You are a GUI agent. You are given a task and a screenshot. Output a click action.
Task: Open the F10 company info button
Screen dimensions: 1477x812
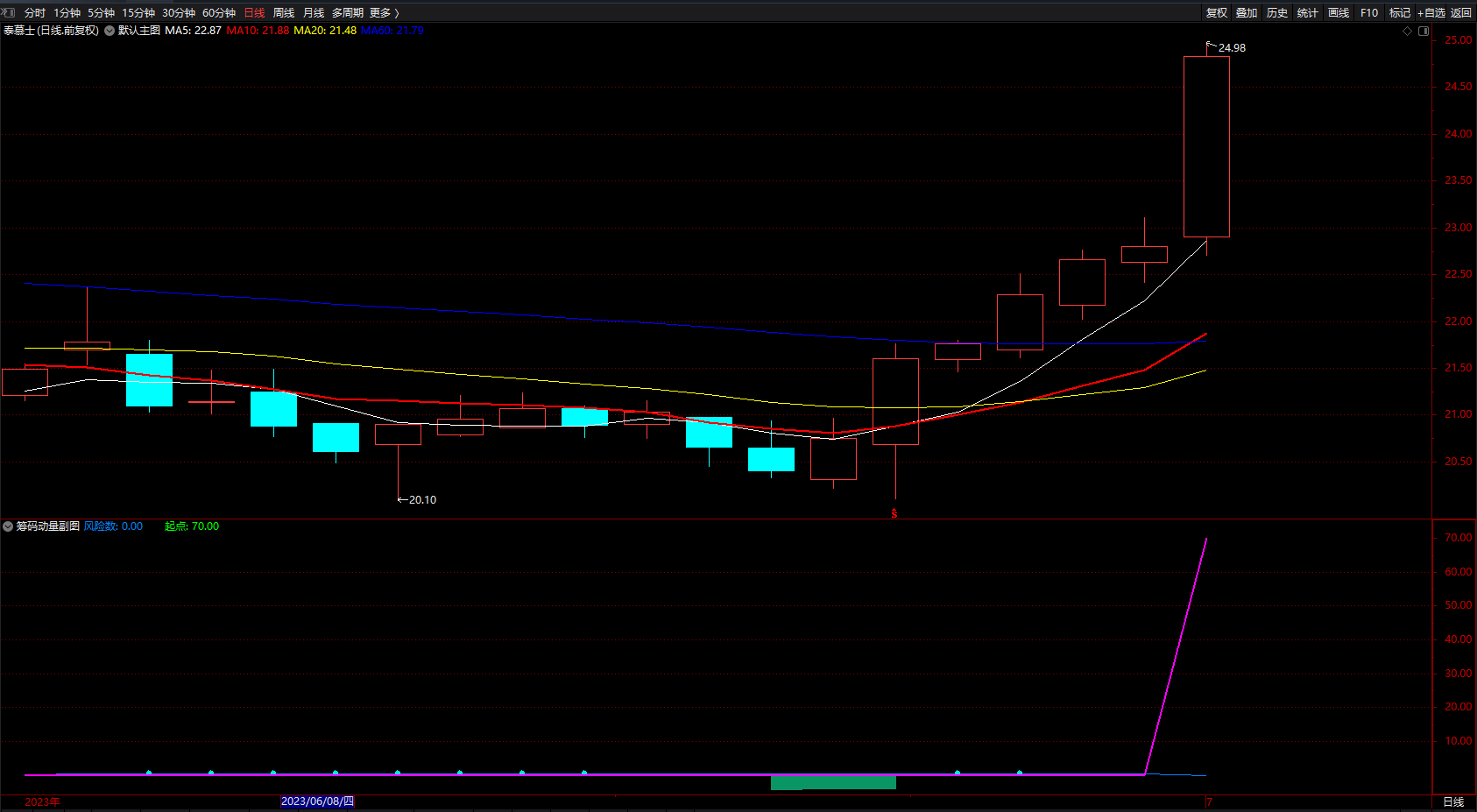[x=1369, y=13]
